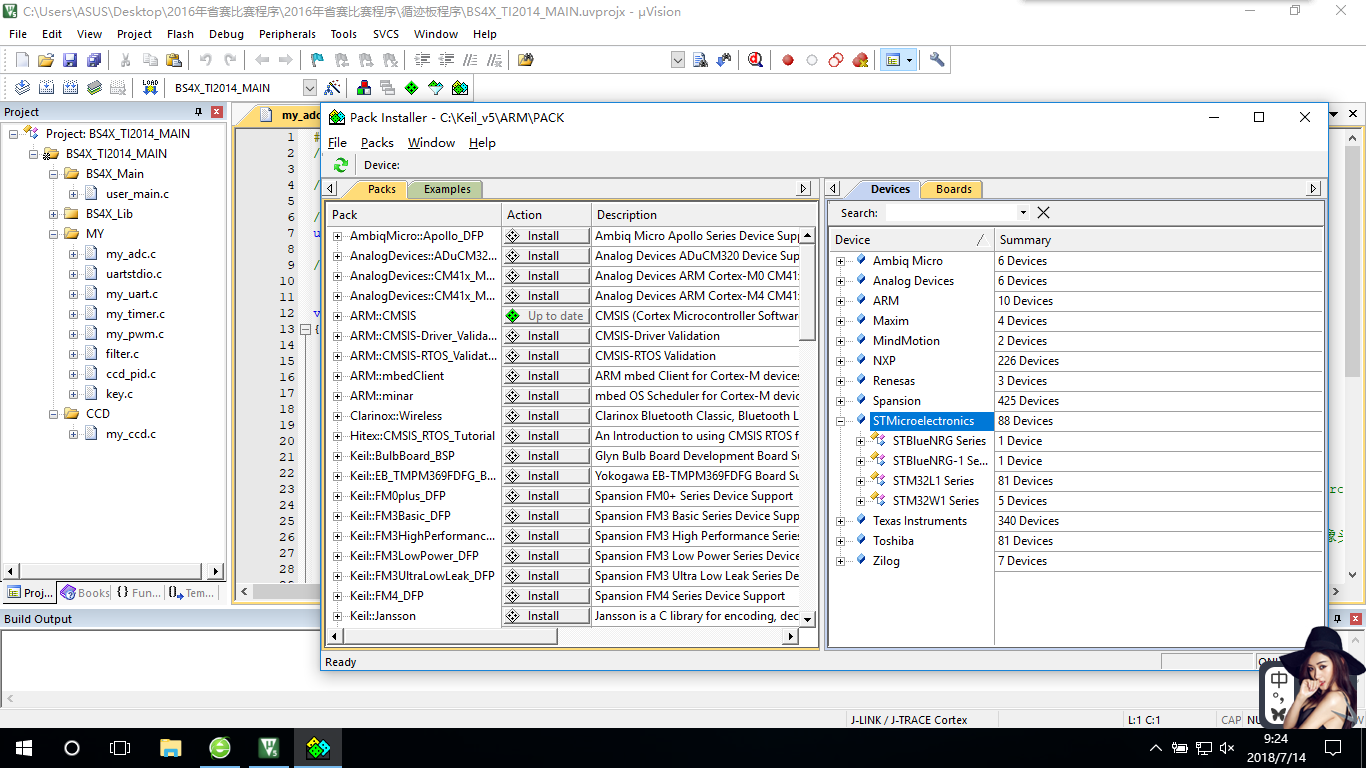The image size is (1366, 768).
Task: Select user_main.c in the Project tree
Action: tap(137, 194)
